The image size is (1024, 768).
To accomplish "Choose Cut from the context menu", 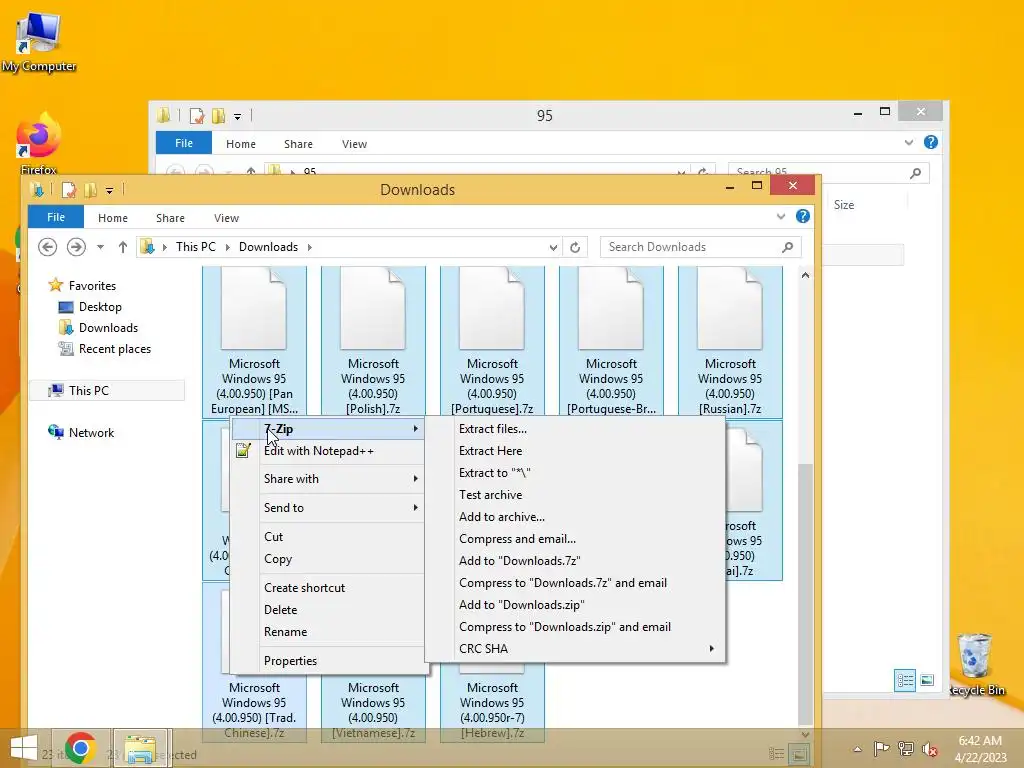I will (x=328, y=537).
